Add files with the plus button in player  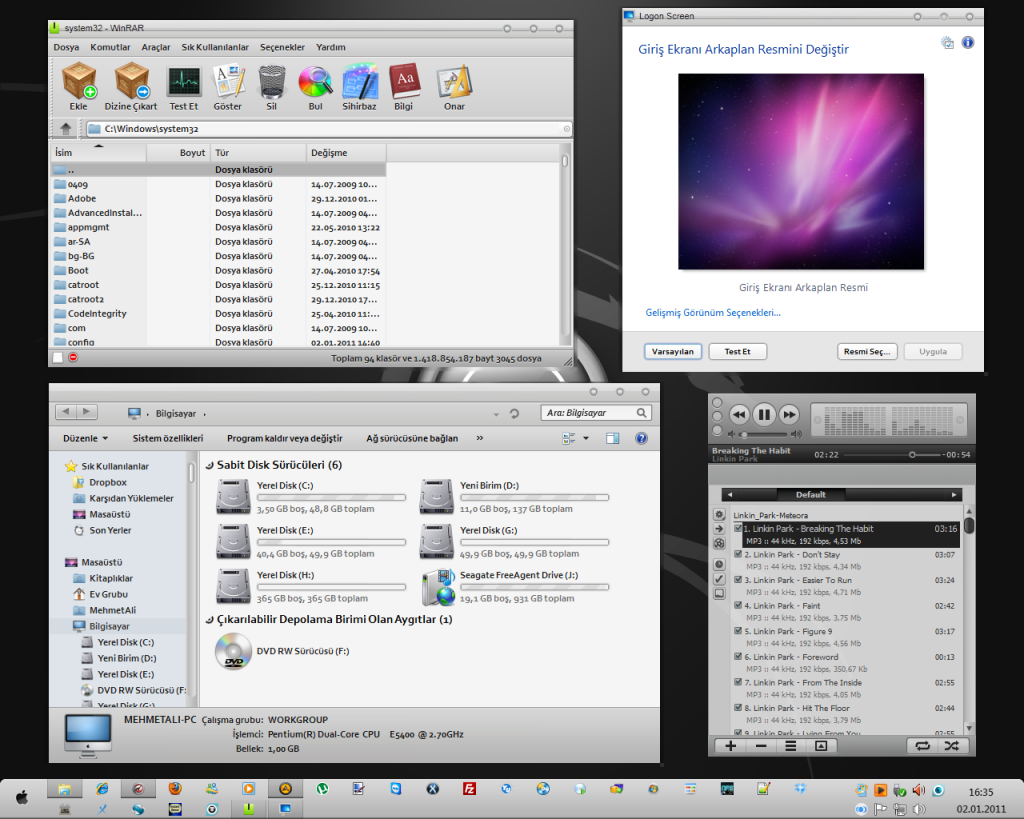point(731,746)
